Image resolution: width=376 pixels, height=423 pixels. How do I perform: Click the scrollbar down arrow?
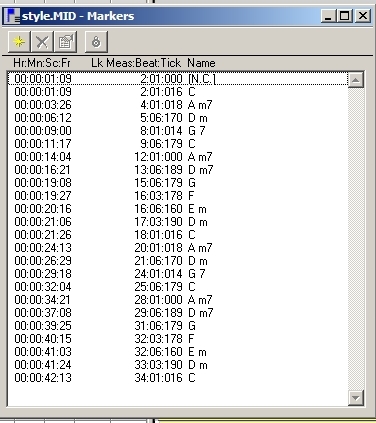[x=356, y=398]
